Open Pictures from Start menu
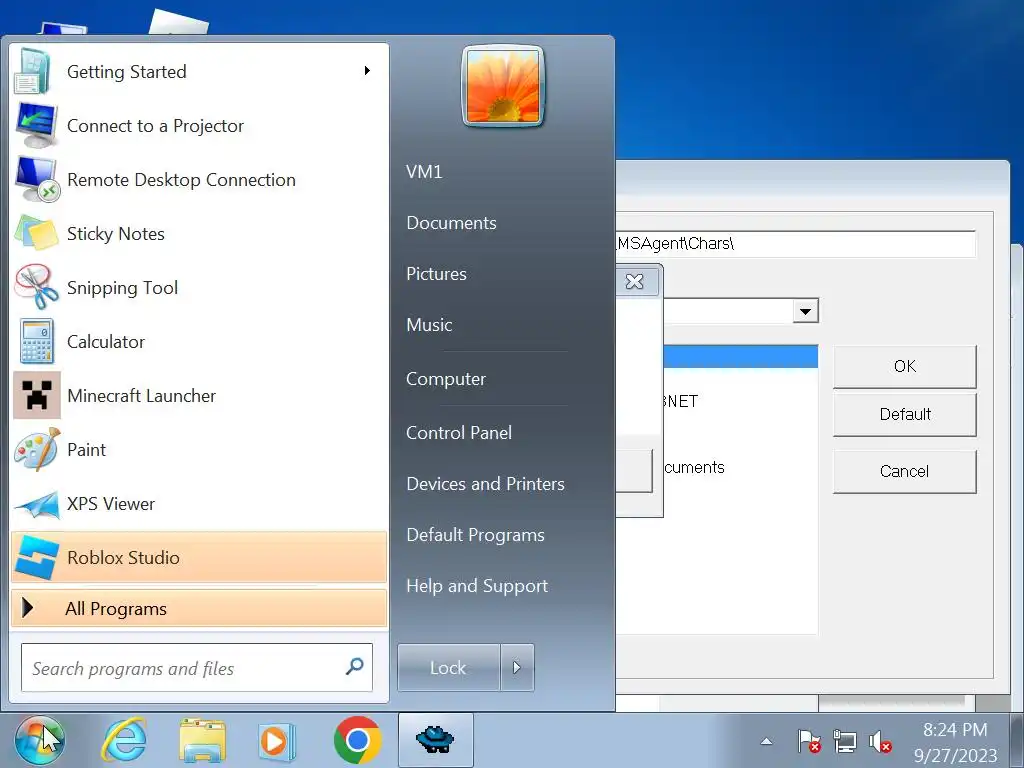Viewport: 1024px width, 768px height. pos(436,274)
